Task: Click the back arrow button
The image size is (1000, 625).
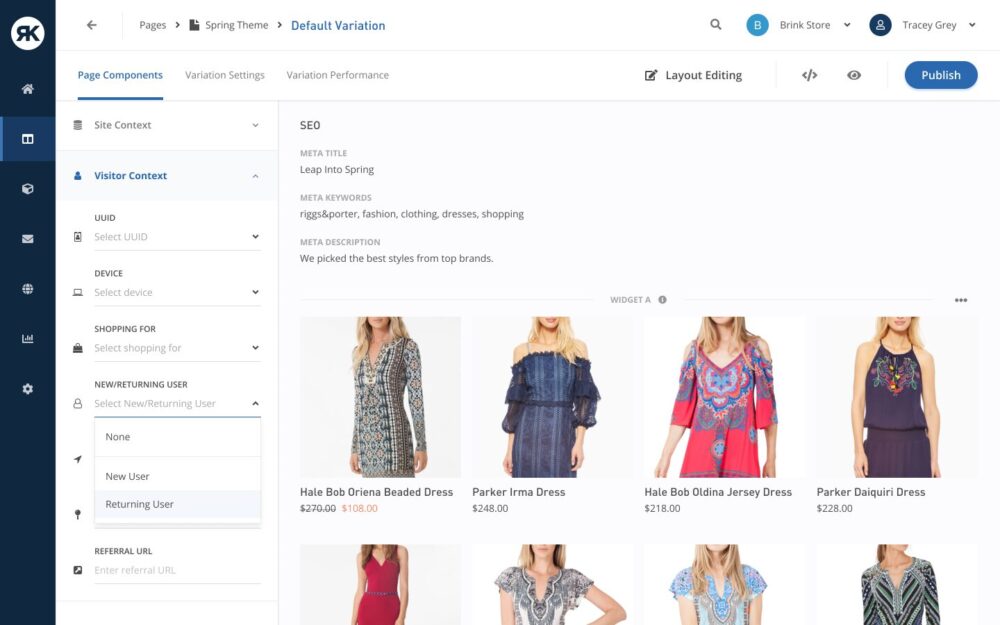Action: [92, 25]
